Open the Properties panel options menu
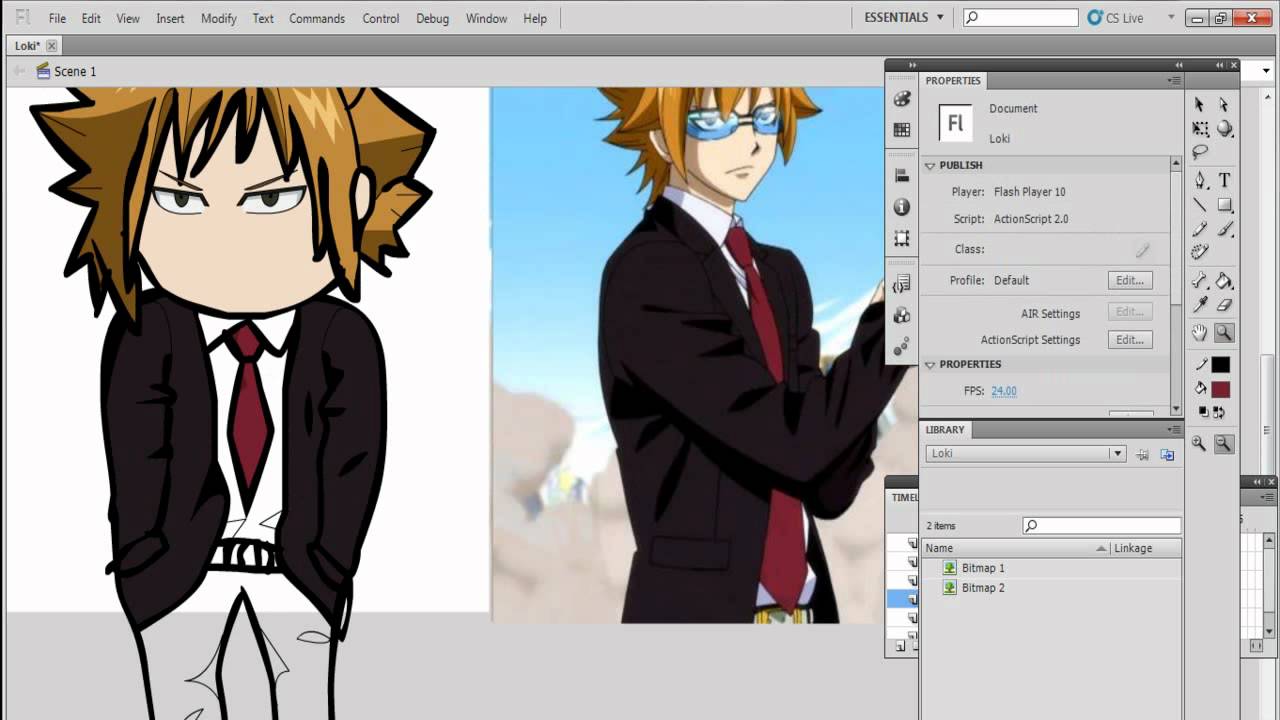This screenshot has height=720, width=1280. point(1173,80)
